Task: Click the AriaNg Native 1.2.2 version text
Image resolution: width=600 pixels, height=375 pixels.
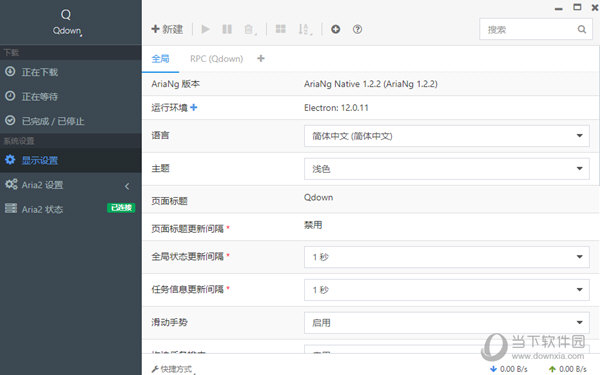Action: [x=370, y=84]
